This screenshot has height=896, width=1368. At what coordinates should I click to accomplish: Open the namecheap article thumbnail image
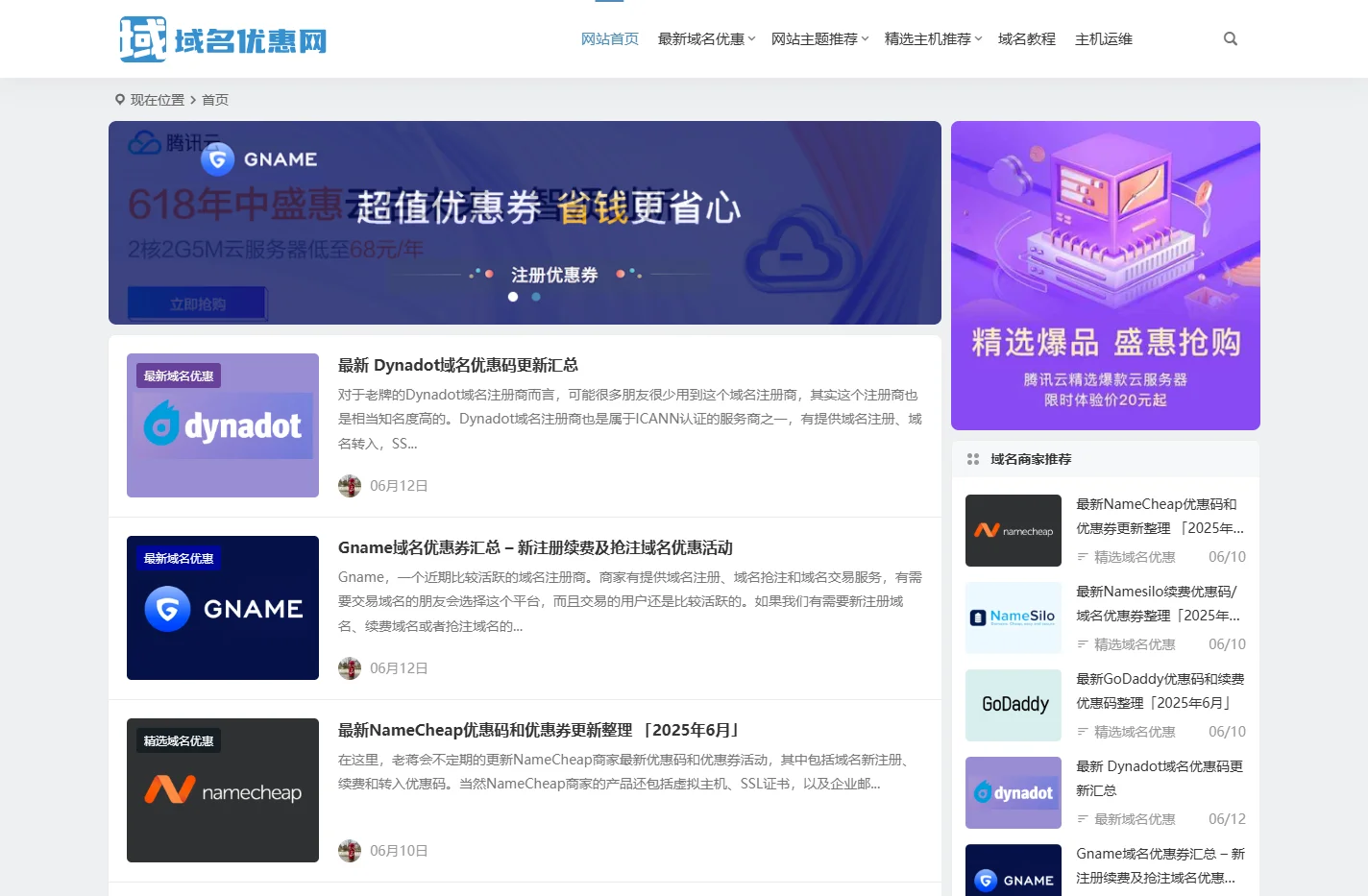tap(223, 790)
